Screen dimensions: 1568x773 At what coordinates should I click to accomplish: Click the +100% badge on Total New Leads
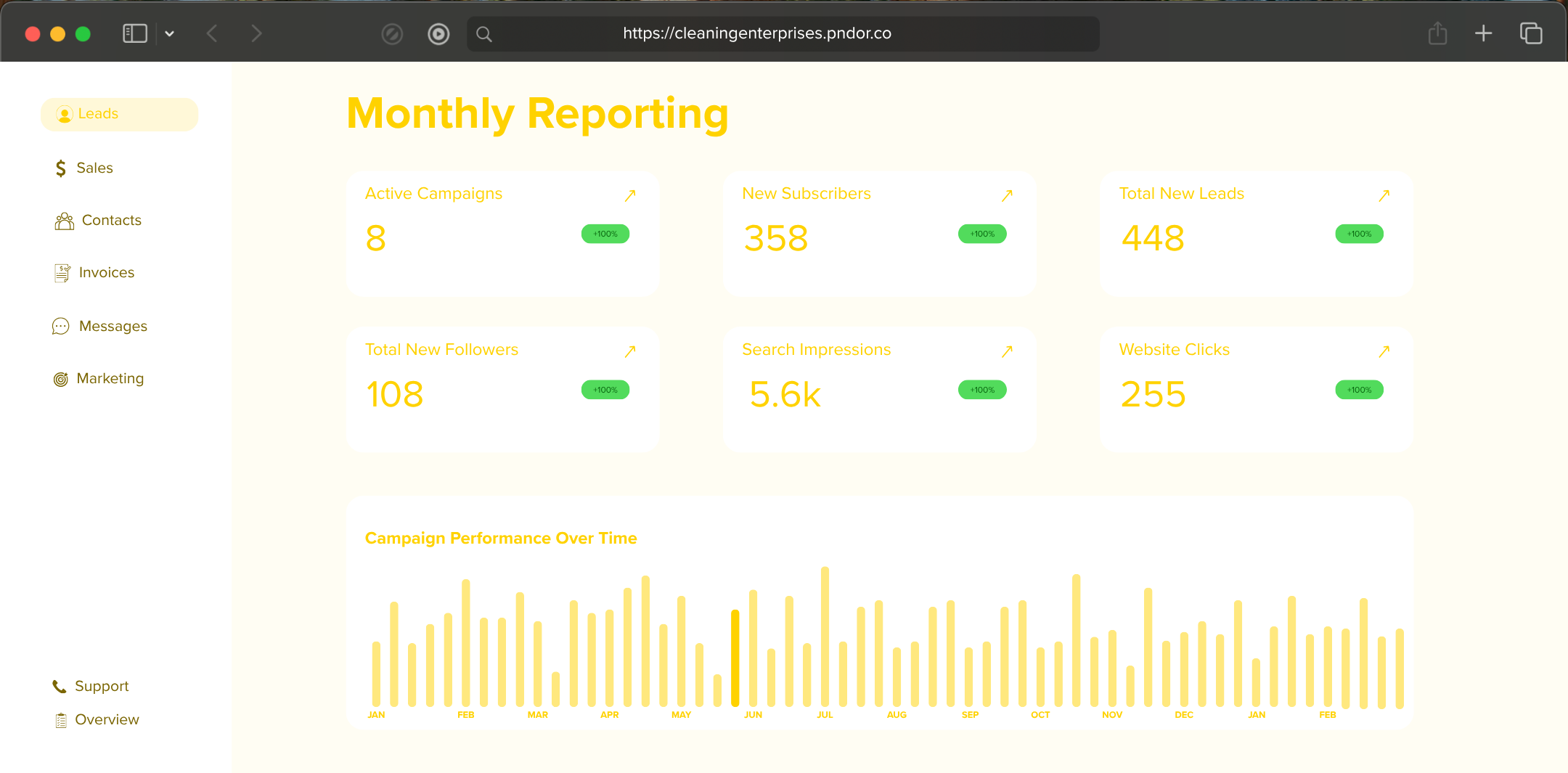coord(1360,234)
